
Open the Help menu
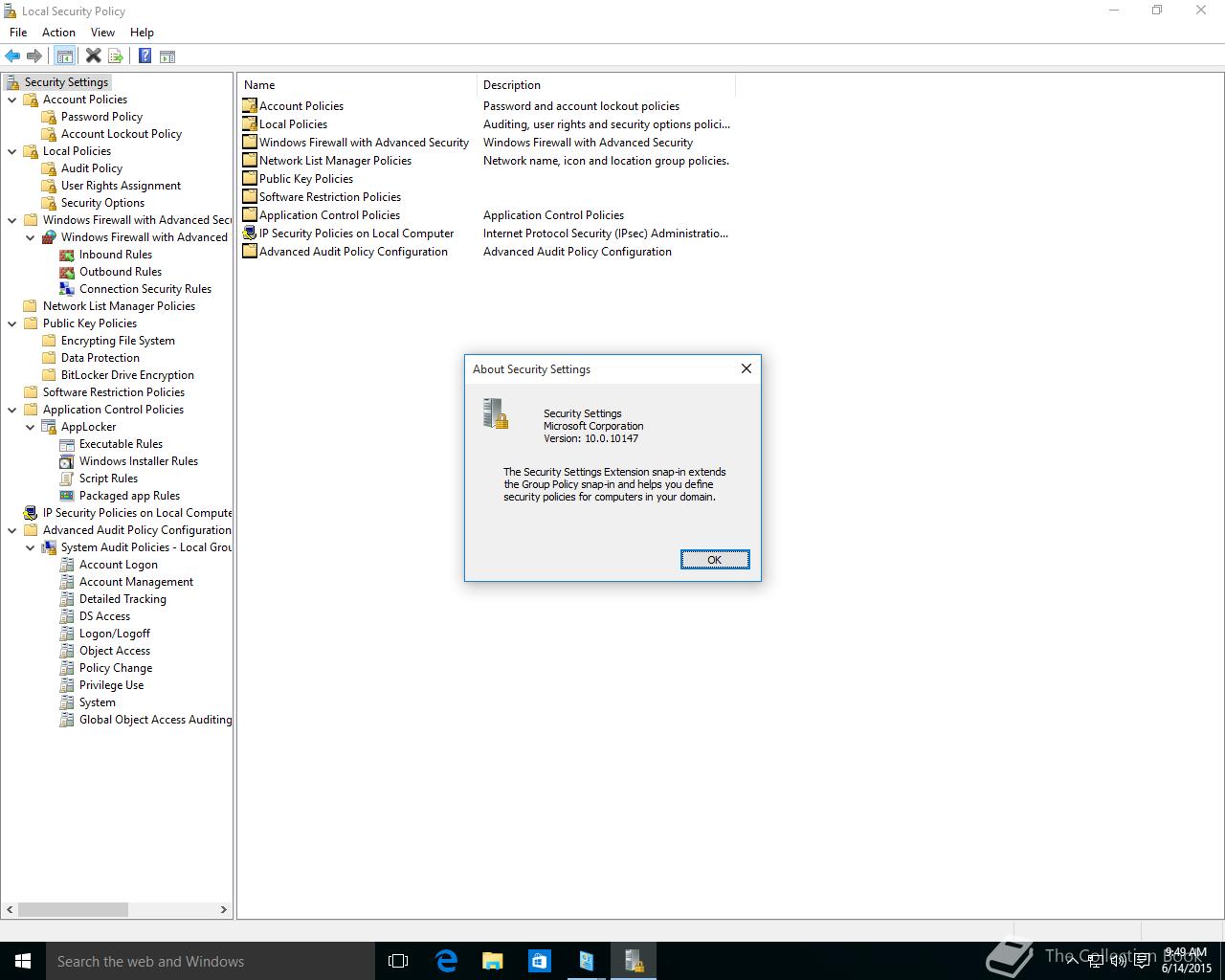click(x=142, y=33)
